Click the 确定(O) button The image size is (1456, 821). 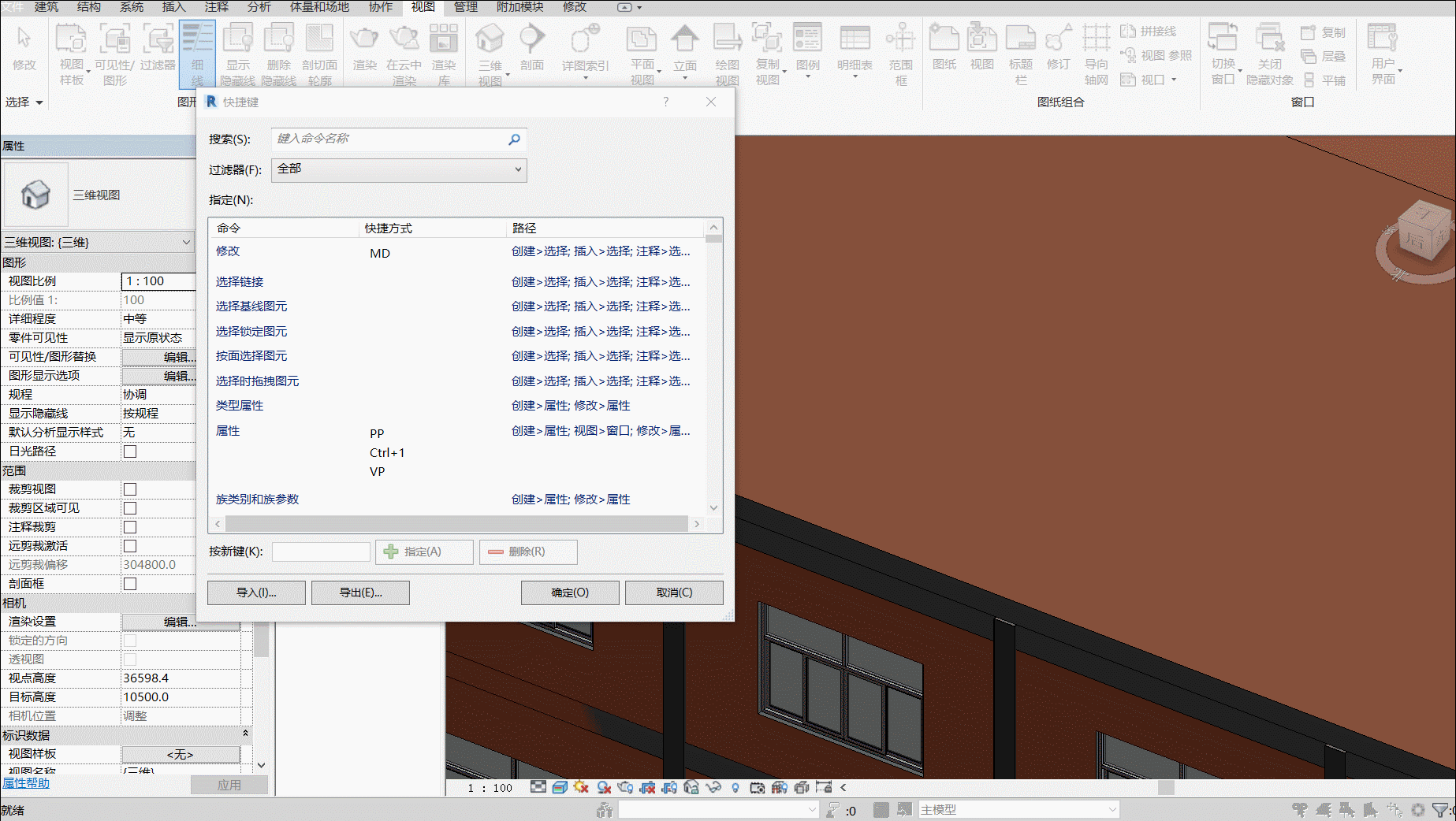click(570, 593)
